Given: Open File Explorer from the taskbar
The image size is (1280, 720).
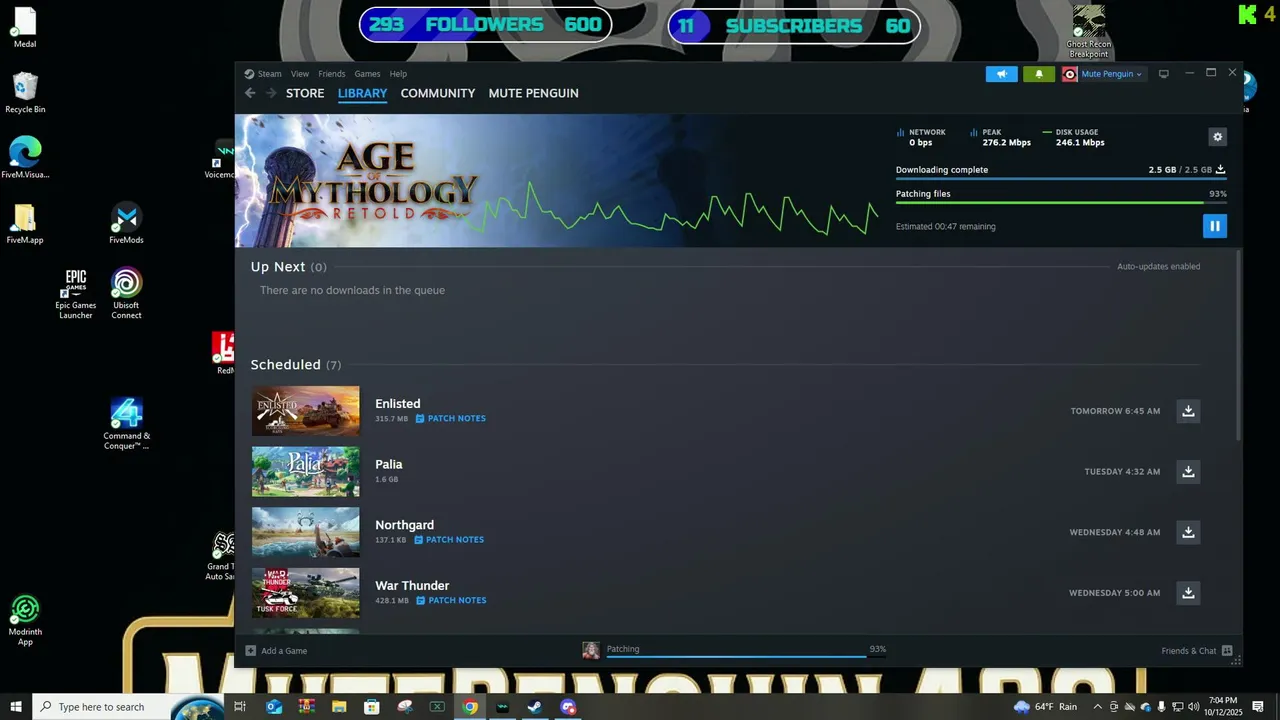Looking at the screenshot, I should (339, 707).
